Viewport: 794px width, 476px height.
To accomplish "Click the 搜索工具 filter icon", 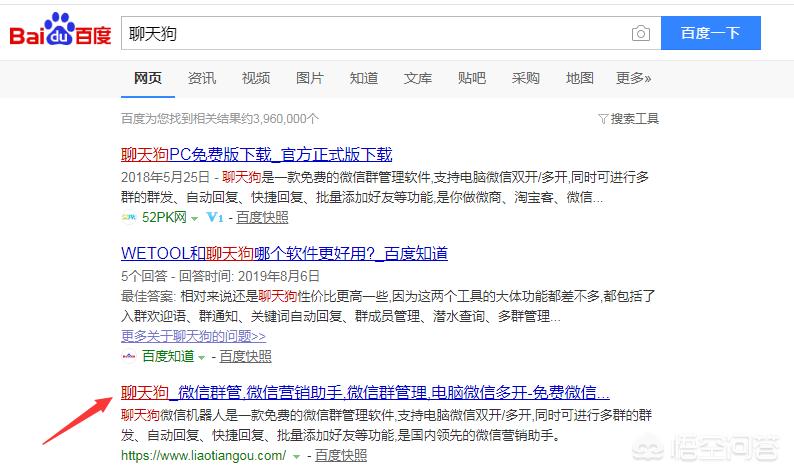I will (x=602, y=119).
